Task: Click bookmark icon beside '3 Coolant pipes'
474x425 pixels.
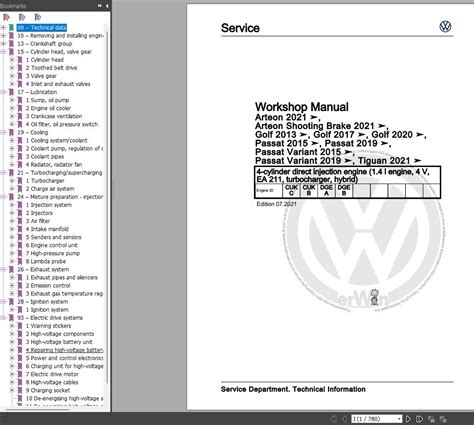Action: click(x=20, y=157)
